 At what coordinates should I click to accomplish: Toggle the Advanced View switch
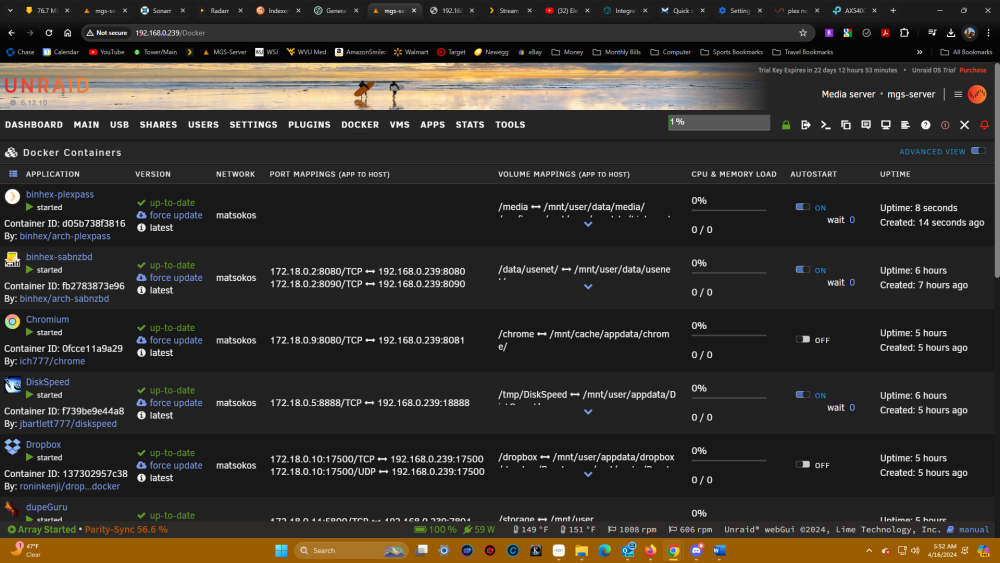(x=978, y=151)
